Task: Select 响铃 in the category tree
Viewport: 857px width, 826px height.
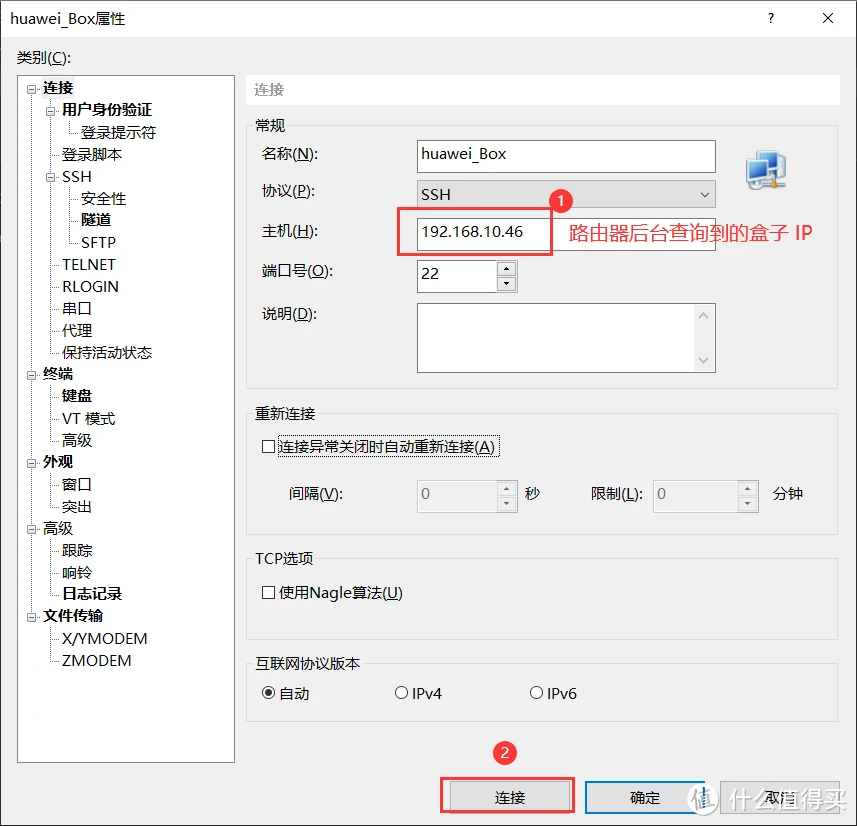Action: tap(77, 573)
